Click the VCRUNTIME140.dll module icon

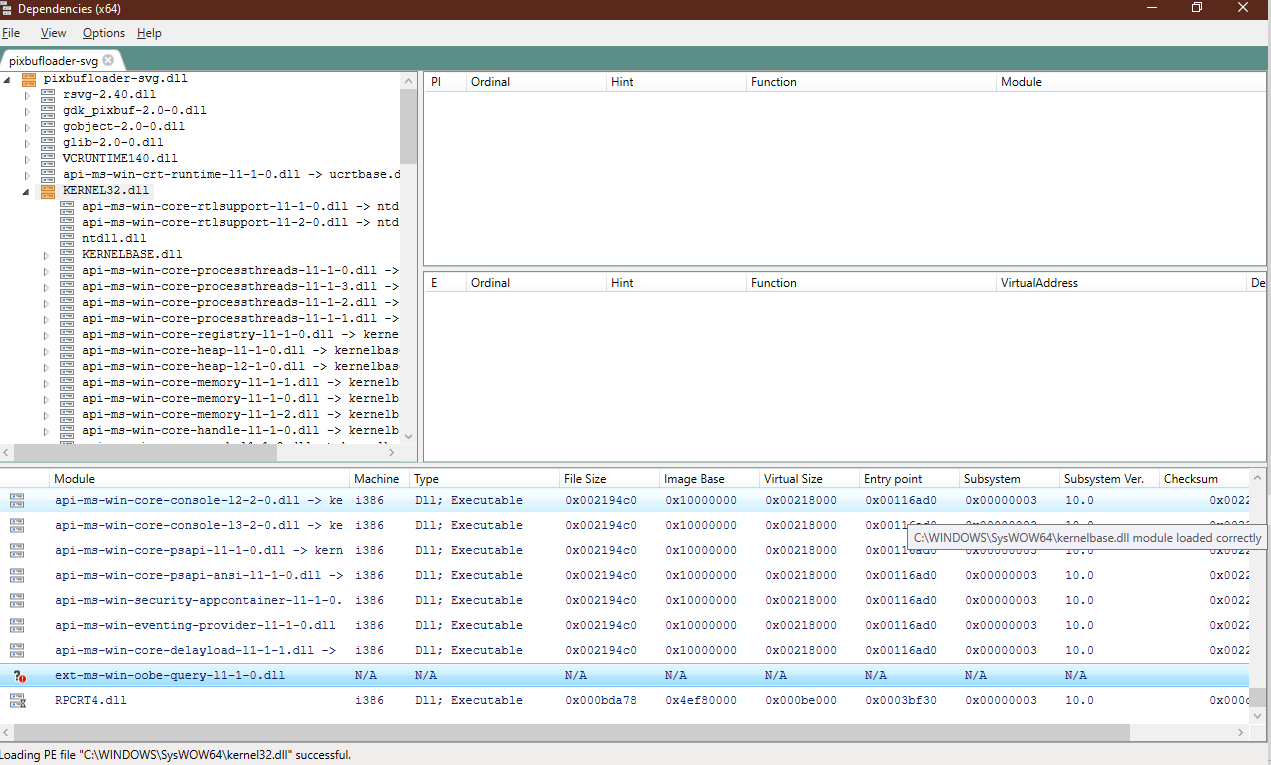(48, 158)
